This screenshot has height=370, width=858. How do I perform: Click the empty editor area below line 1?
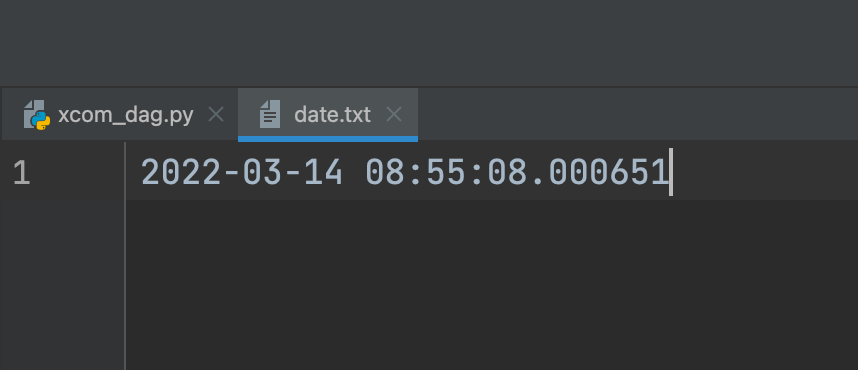pos(491,285)
